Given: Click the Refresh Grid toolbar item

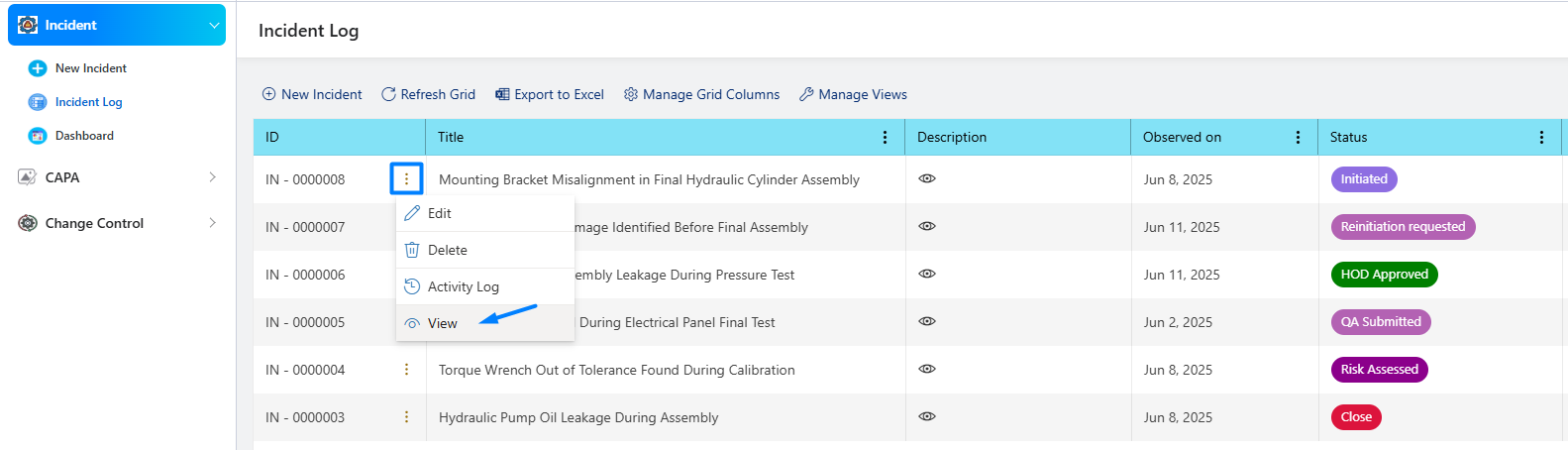Looking at the screenshot, I should click(428, 94).
